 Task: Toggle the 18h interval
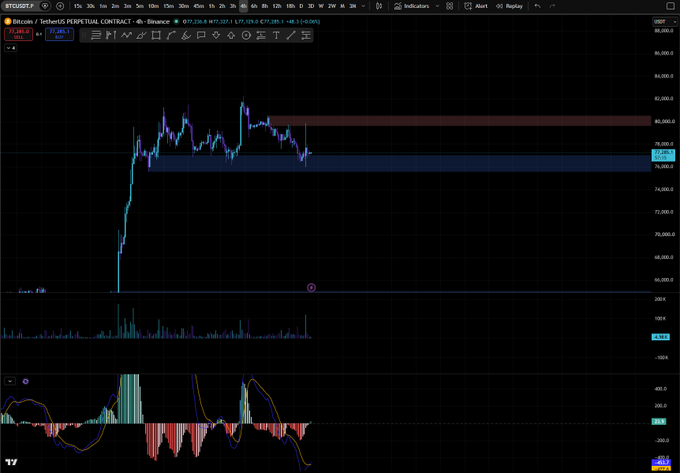click(x=290, y=6)
